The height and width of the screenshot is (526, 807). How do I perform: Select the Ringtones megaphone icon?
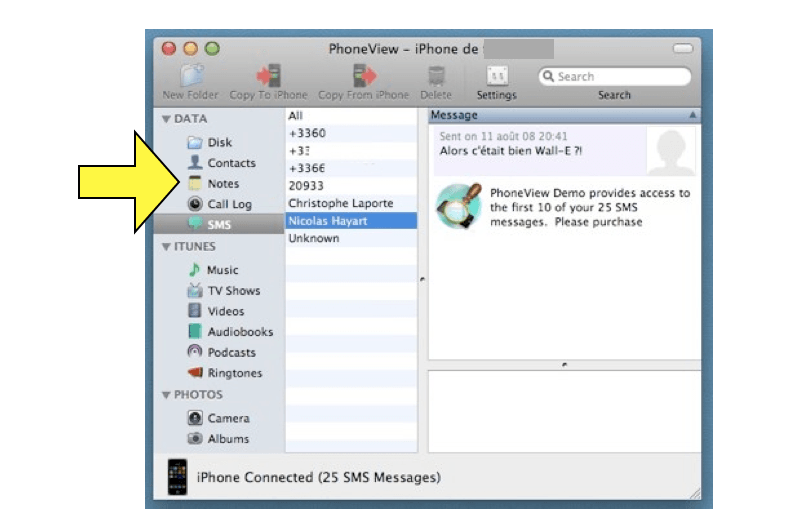(195, 372)
